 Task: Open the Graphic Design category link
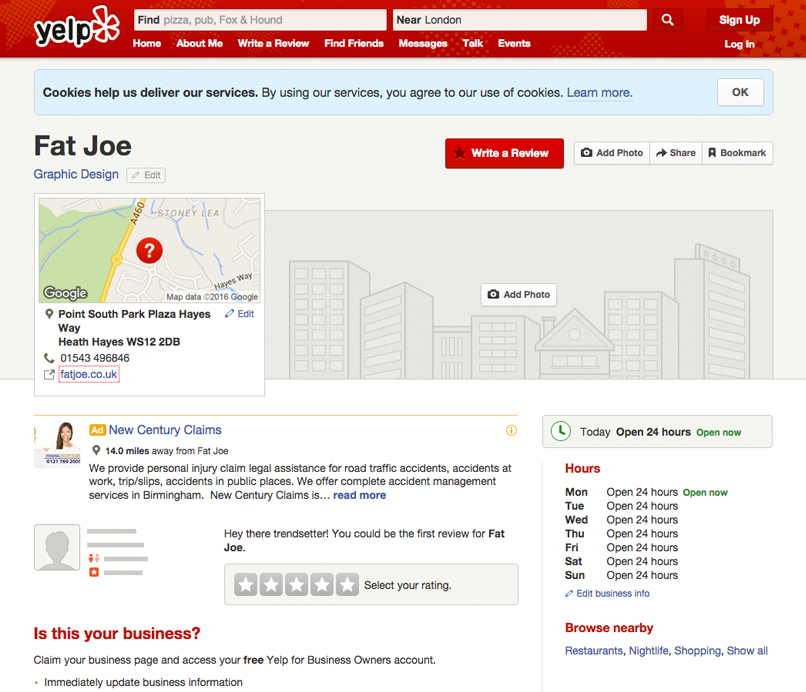pos(76,174)
